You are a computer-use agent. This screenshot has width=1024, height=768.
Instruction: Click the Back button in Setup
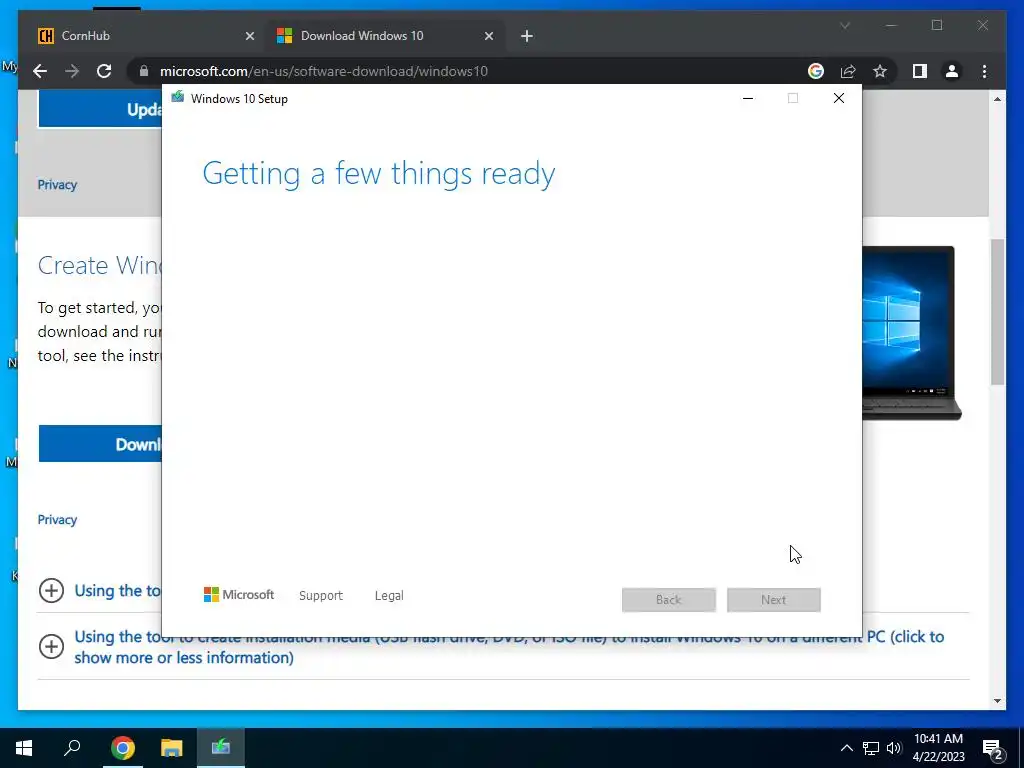coord(669,600)
